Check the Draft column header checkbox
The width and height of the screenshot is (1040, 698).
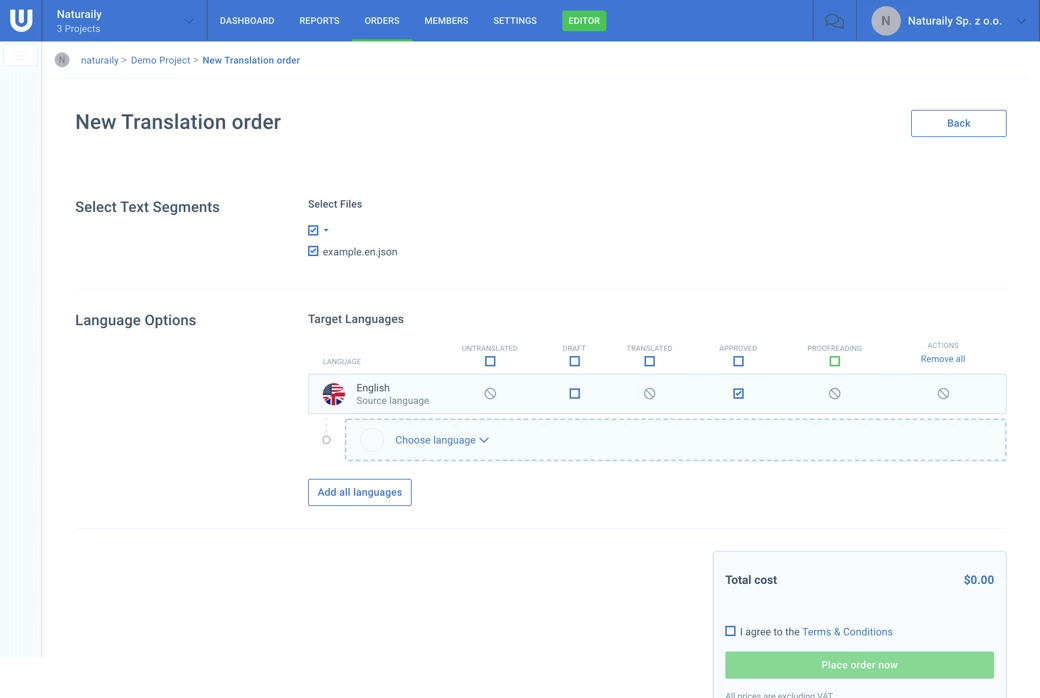pyautogui.click(x=574, y=362)
